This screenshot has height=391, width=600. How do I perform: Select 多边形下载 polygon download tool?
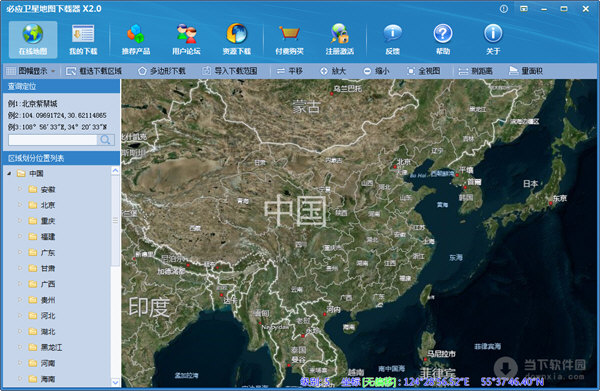(x=162, y=71)
